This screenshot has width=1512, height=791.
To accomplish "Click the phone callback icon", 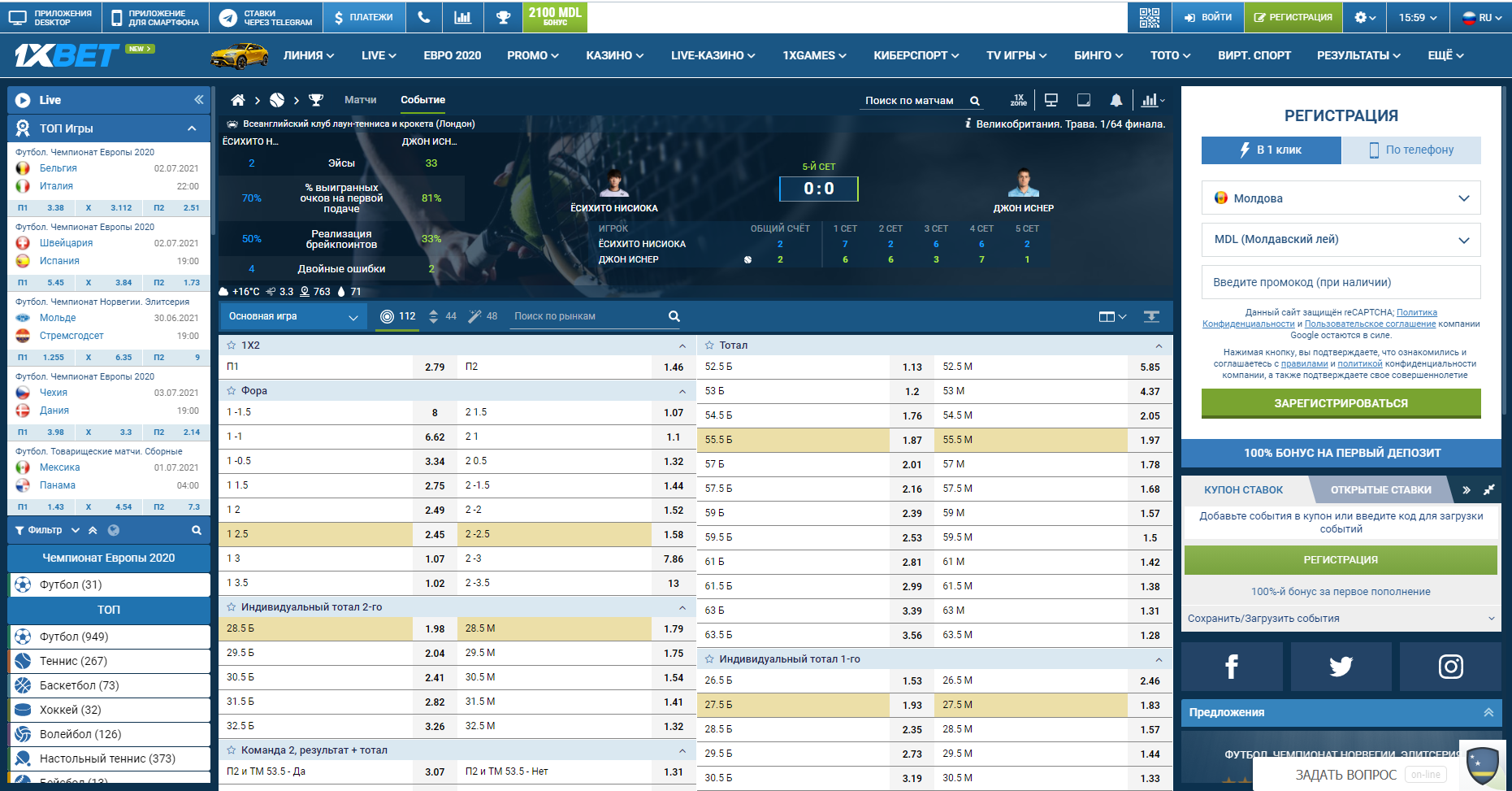I will click(x=423, y=17).
